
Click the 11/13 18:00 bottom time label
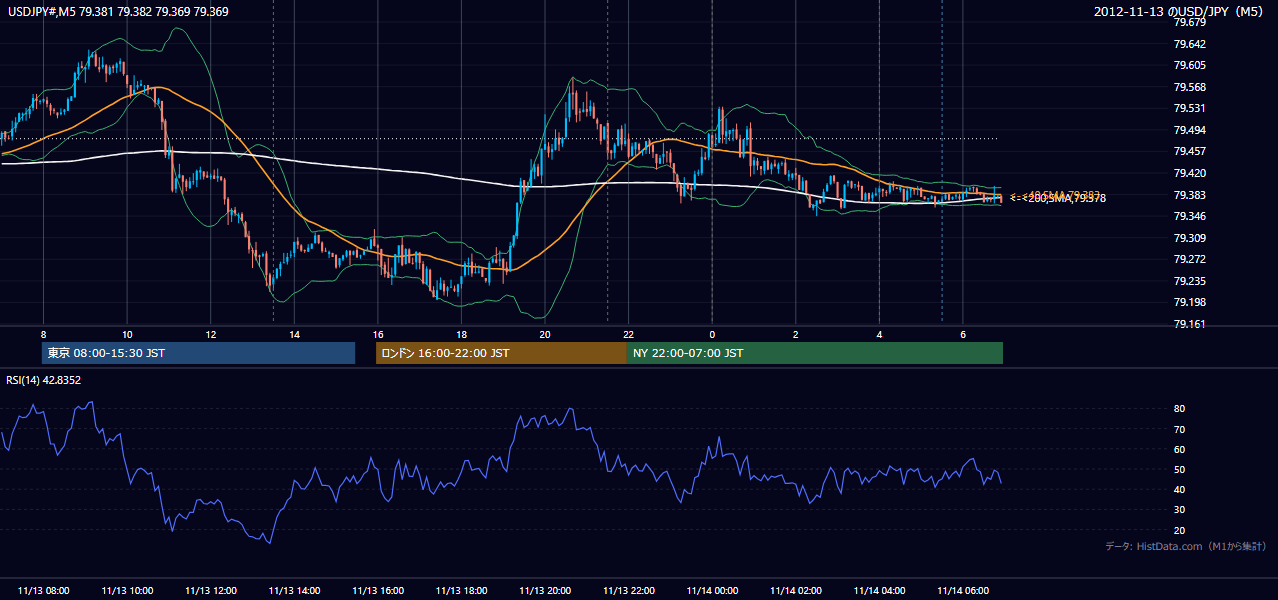pos(461,591)
